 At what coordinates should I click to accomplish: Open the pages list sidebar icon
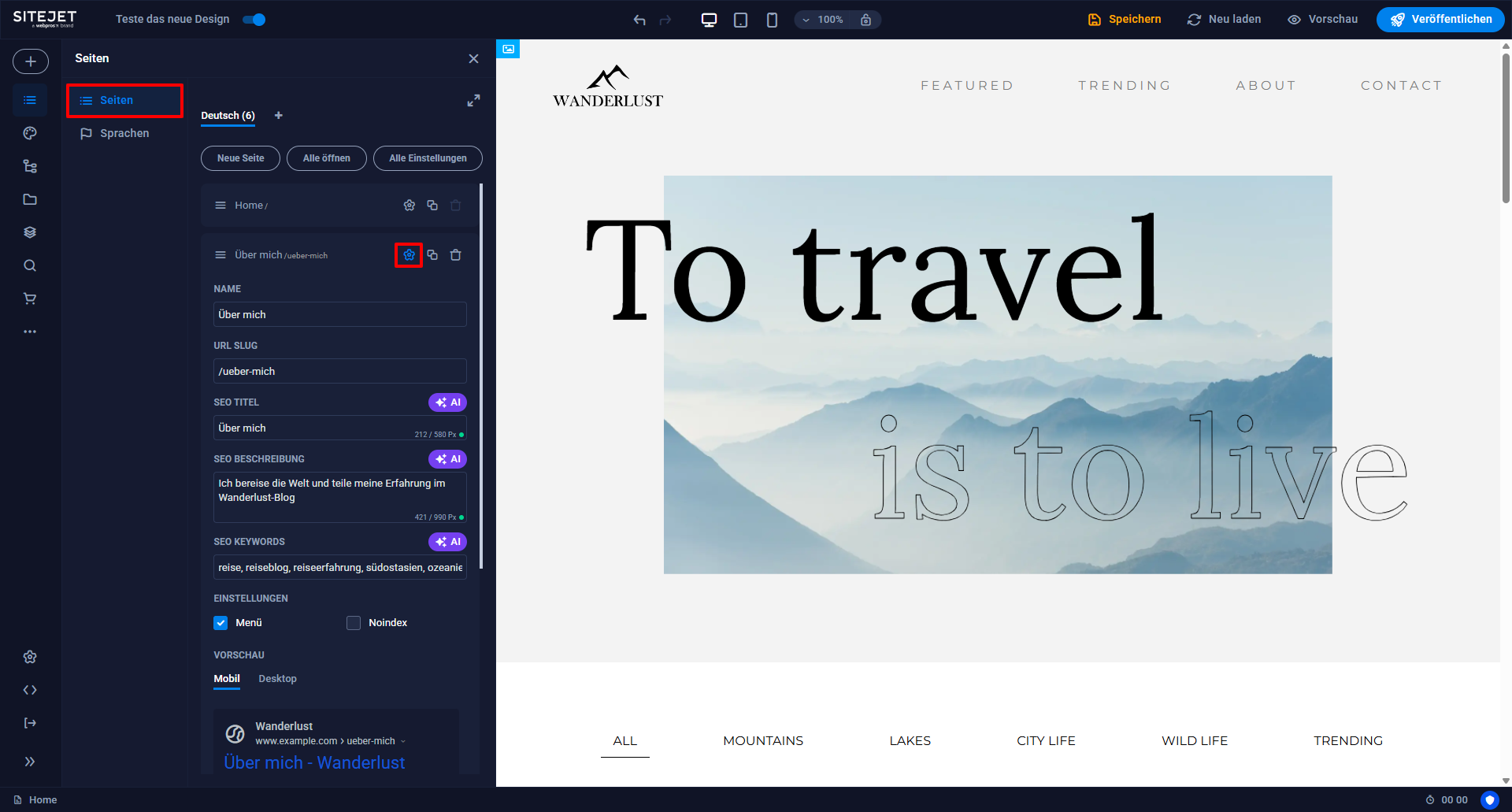[30, 100]
